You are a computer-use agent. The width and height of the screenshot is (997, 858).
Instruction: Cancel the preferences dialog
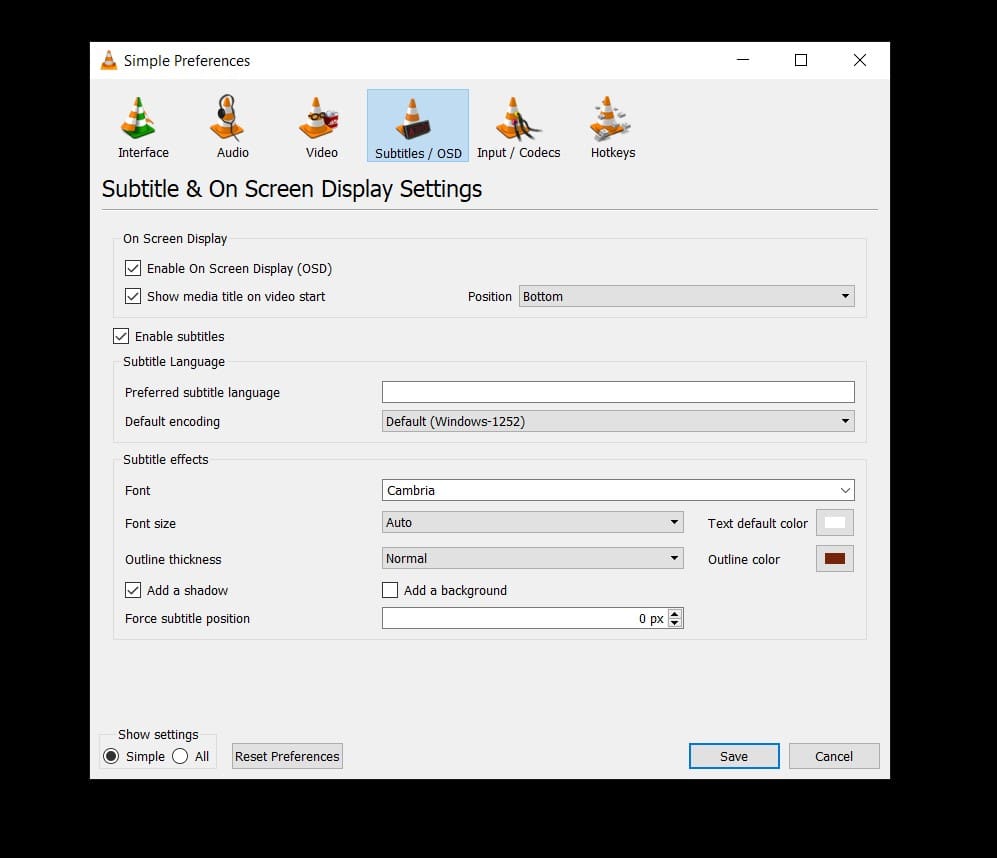(834, 756)
